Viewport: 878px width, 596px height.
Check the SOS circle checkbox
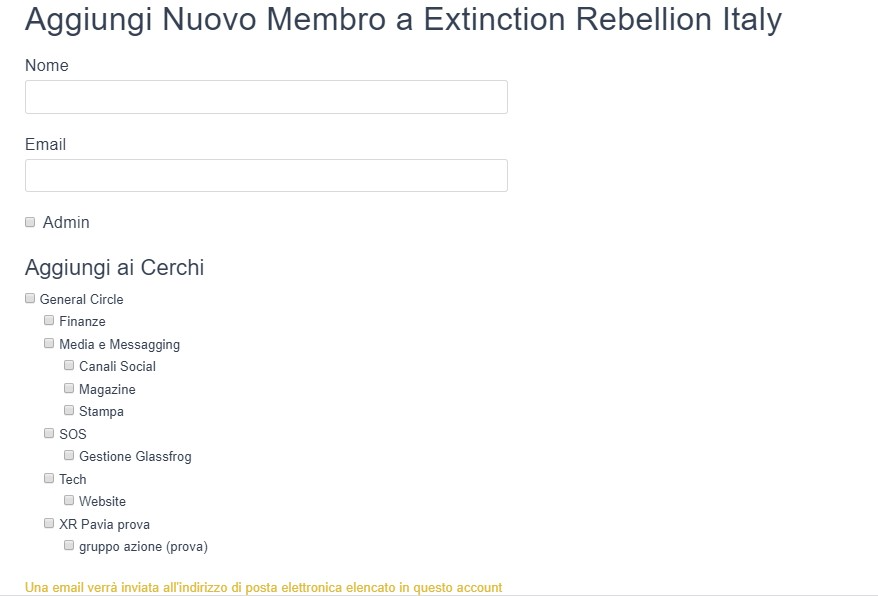pos(49,433)
